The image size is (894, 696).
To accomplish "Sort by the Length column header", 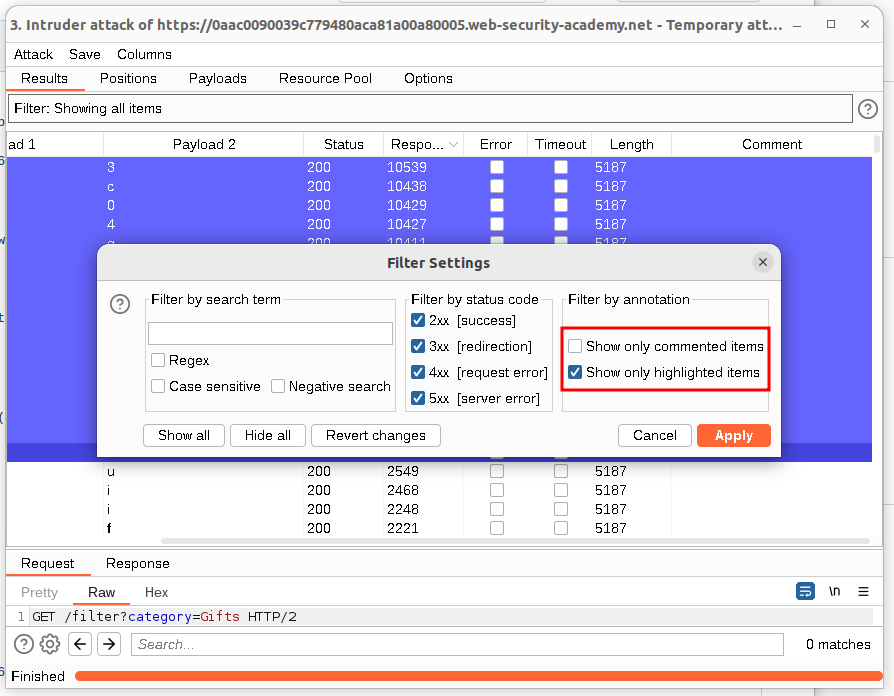I will [x=631, y=145].
